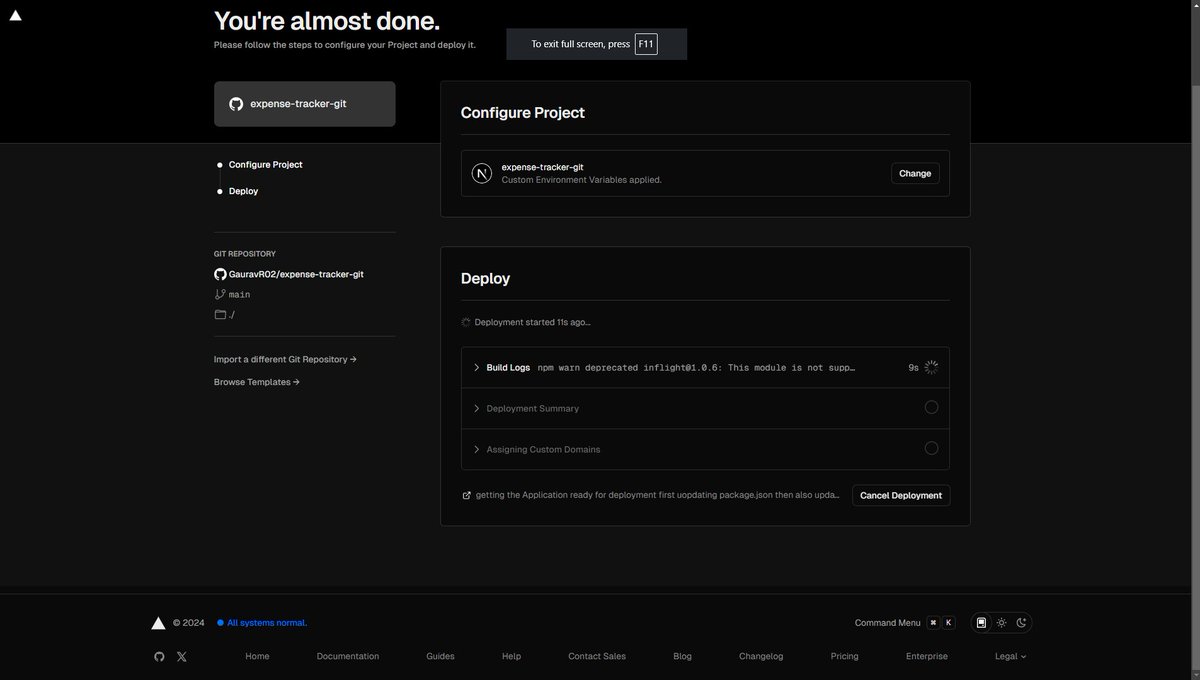Viewport: 1200px width, 680px height.
Task: Open the Enterprise footer link
Action: pyautogui.click(x=927, y=657)
